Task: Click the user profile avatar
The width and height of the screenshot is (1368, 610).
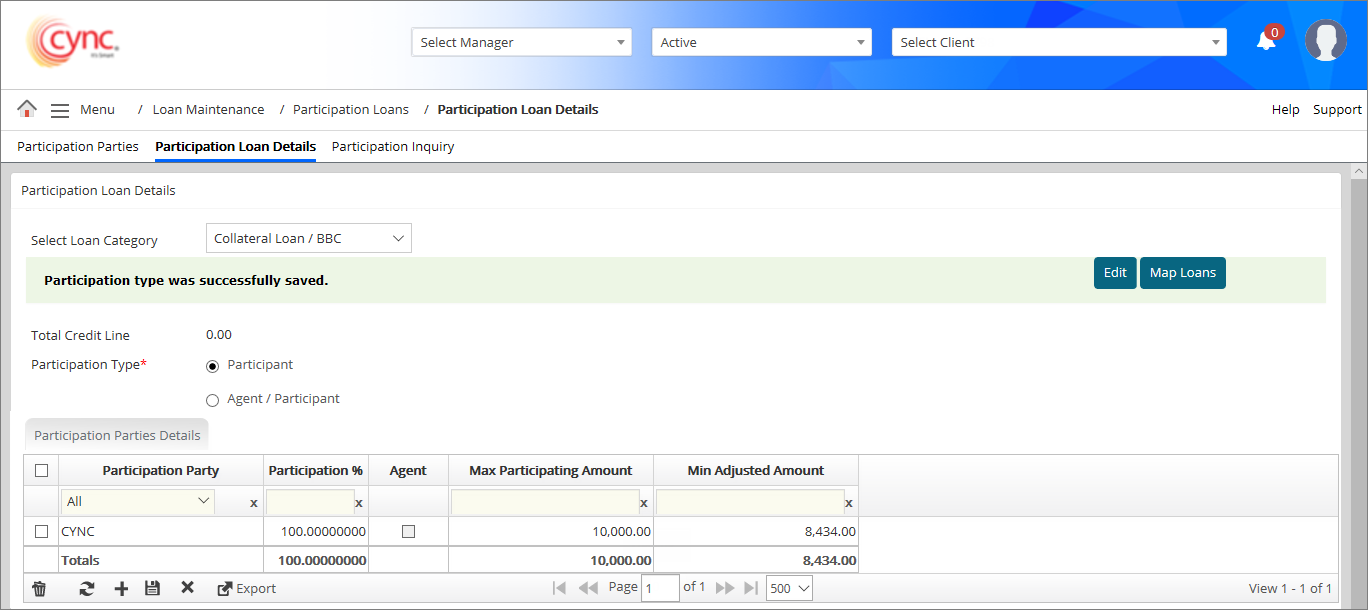Action: (x=1325, y=41)
